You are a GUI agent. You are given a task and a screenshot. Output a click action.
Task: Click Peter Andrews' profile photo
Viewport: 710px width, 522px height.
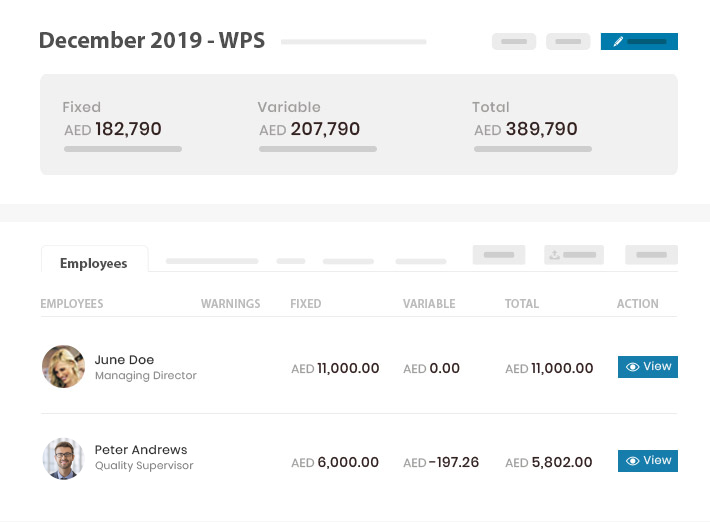point(63,459)
